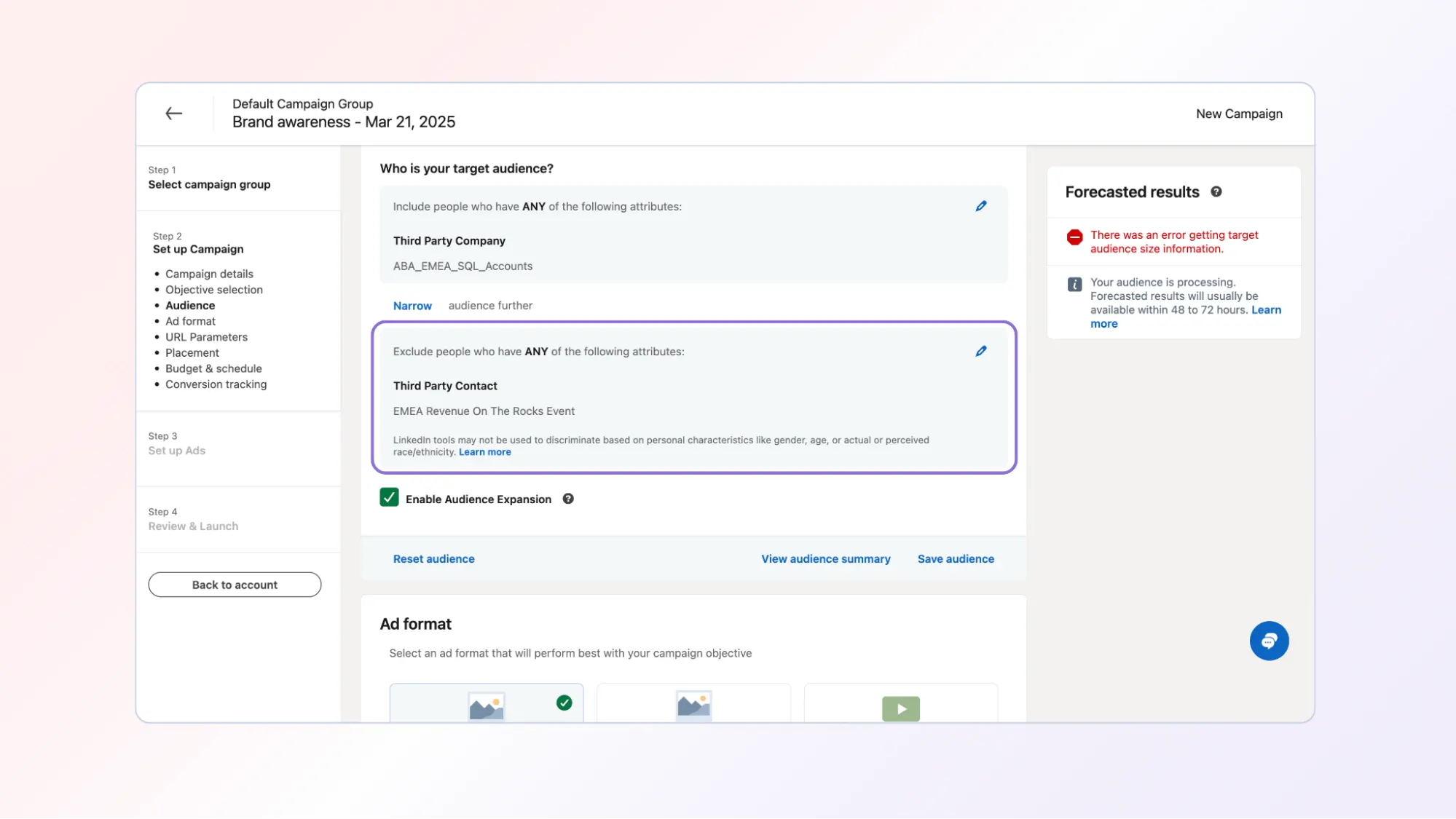Open the blue chat support bubble

pyautogui.click(x=1269, y=641)
